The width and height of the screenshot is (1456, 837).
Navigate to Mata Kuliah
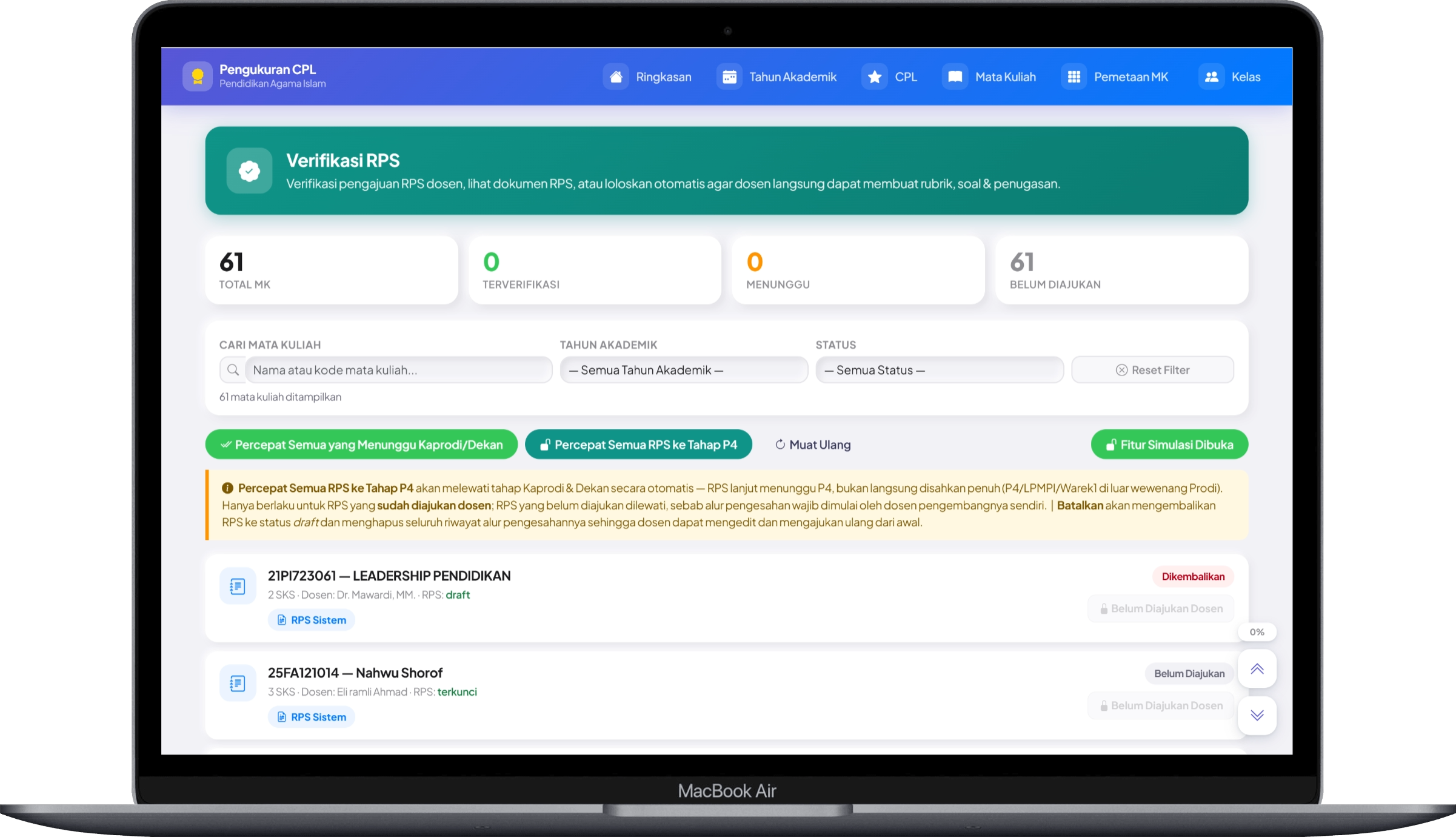(989, 77)
